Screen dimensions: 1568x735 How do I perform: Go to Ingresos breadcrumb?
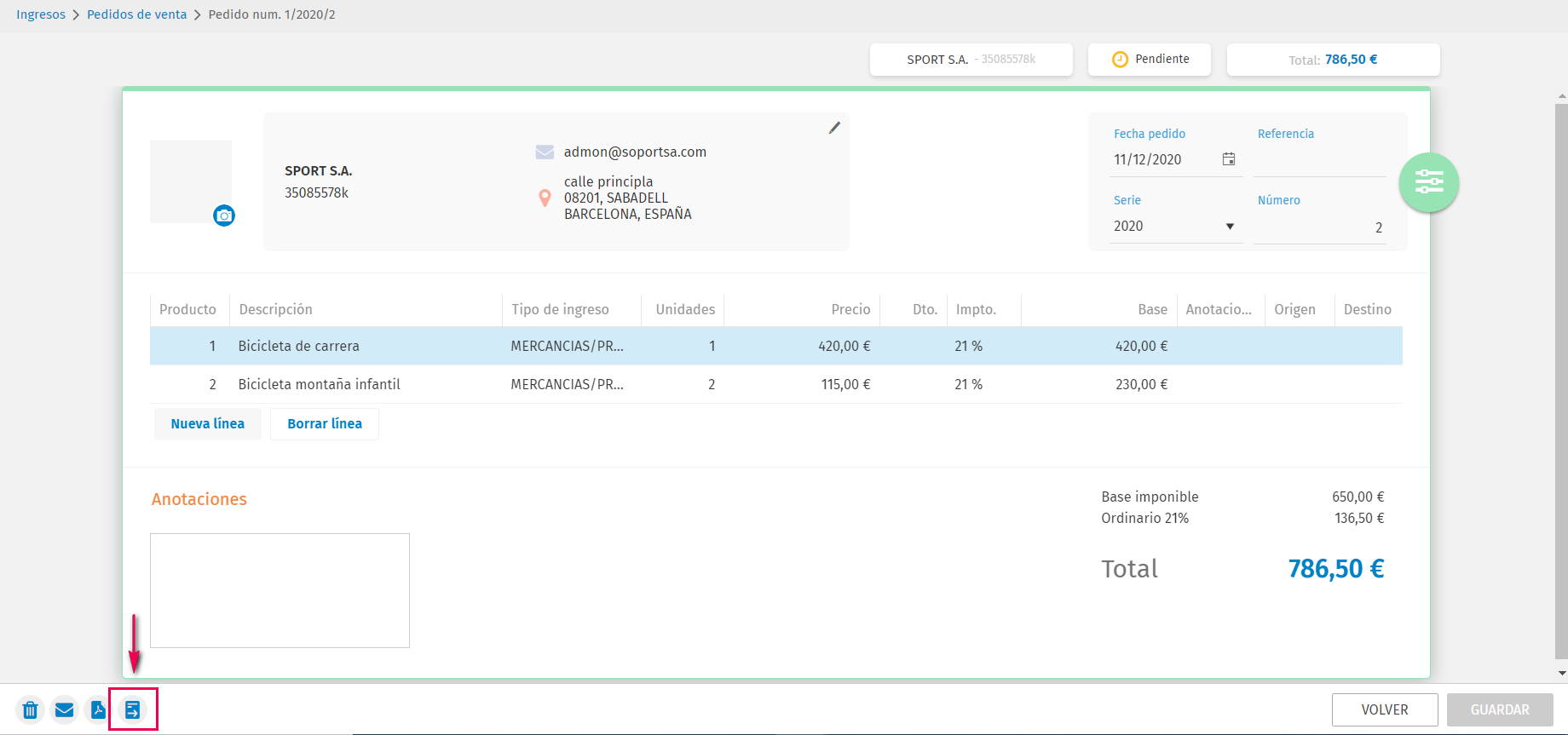[x=41, y=14]
